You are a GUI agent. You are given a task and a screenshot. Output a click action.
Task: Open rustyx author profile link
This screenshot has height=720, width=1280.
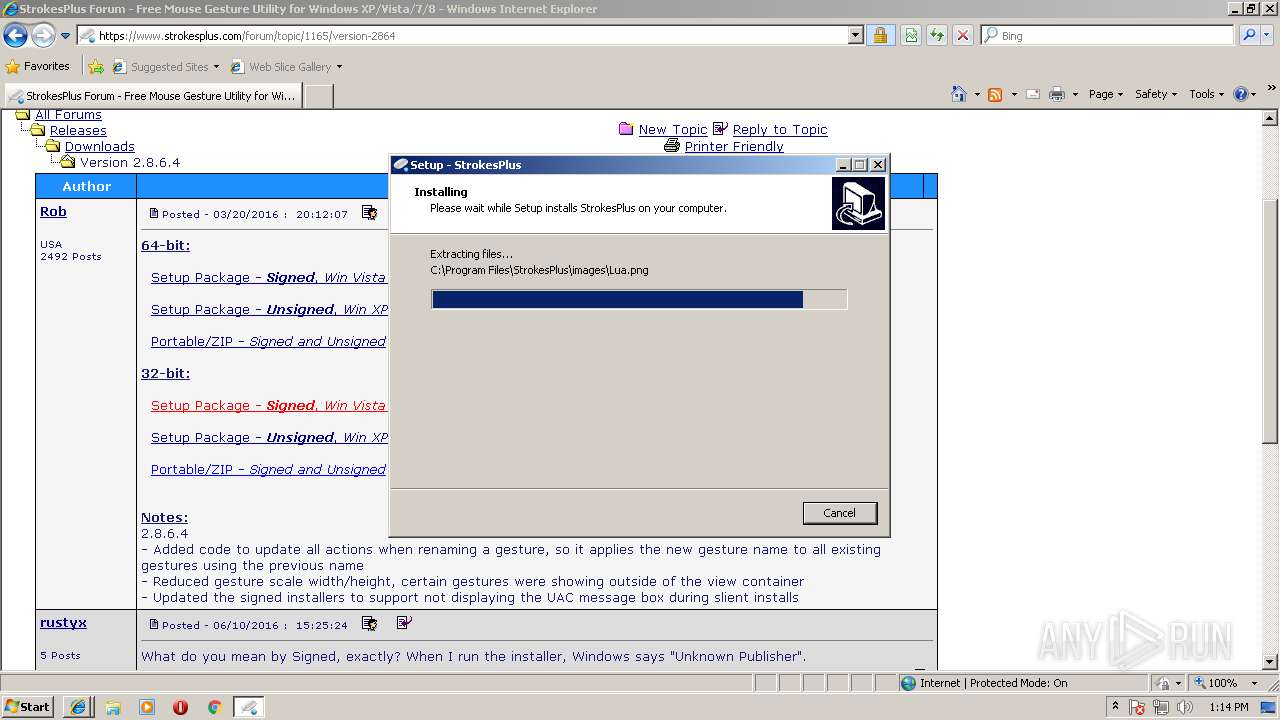click(x=63, y=622)
